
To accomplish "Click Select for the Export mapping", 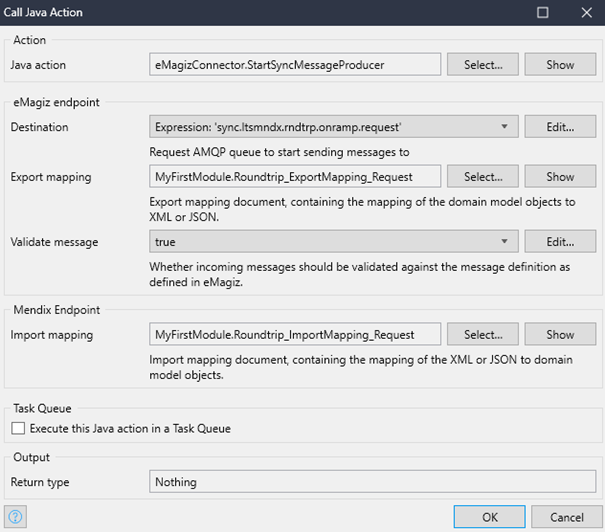I will pos(483,176).
